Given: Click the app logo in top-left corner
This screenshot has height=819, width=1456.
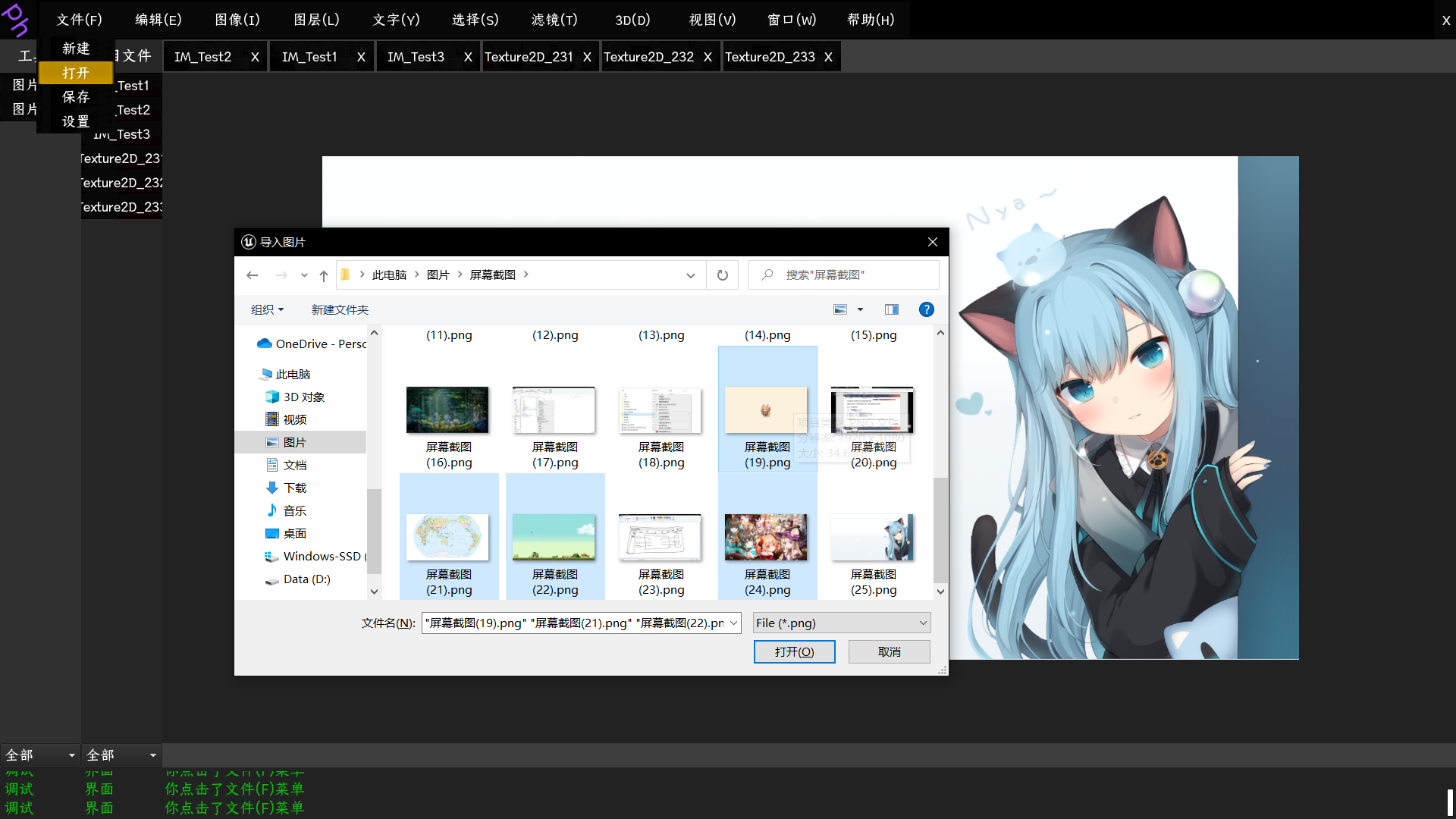Looking at the screenshot, I should 15,19.
